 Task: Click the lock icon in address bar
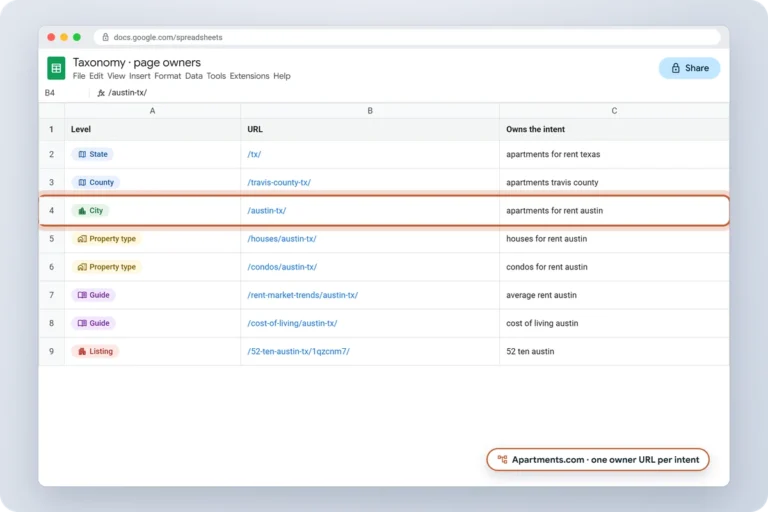tap(105, 37)
